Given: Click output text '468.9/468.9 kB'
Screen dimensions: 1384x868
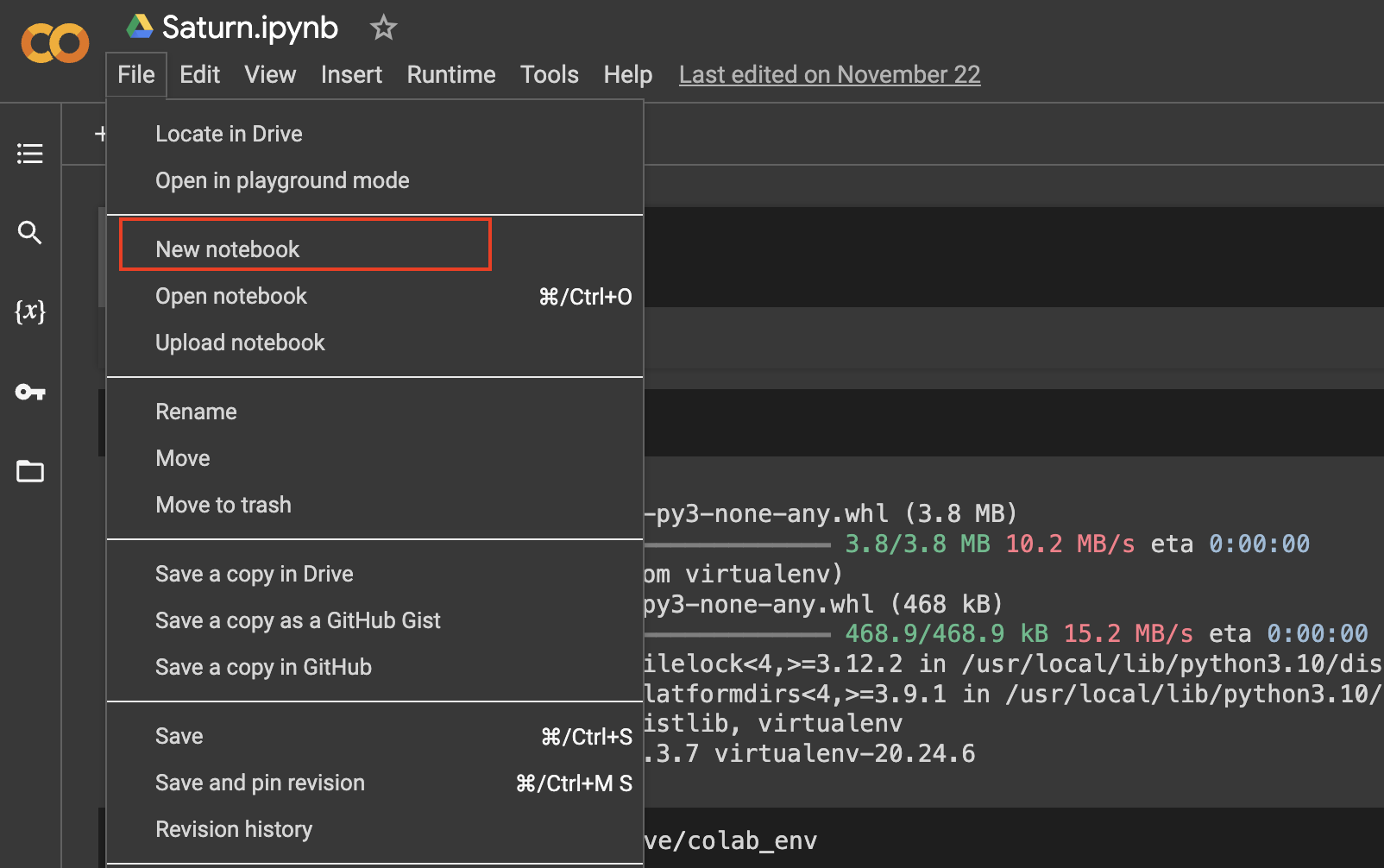Looking at the screenshot, I should 947,634.
